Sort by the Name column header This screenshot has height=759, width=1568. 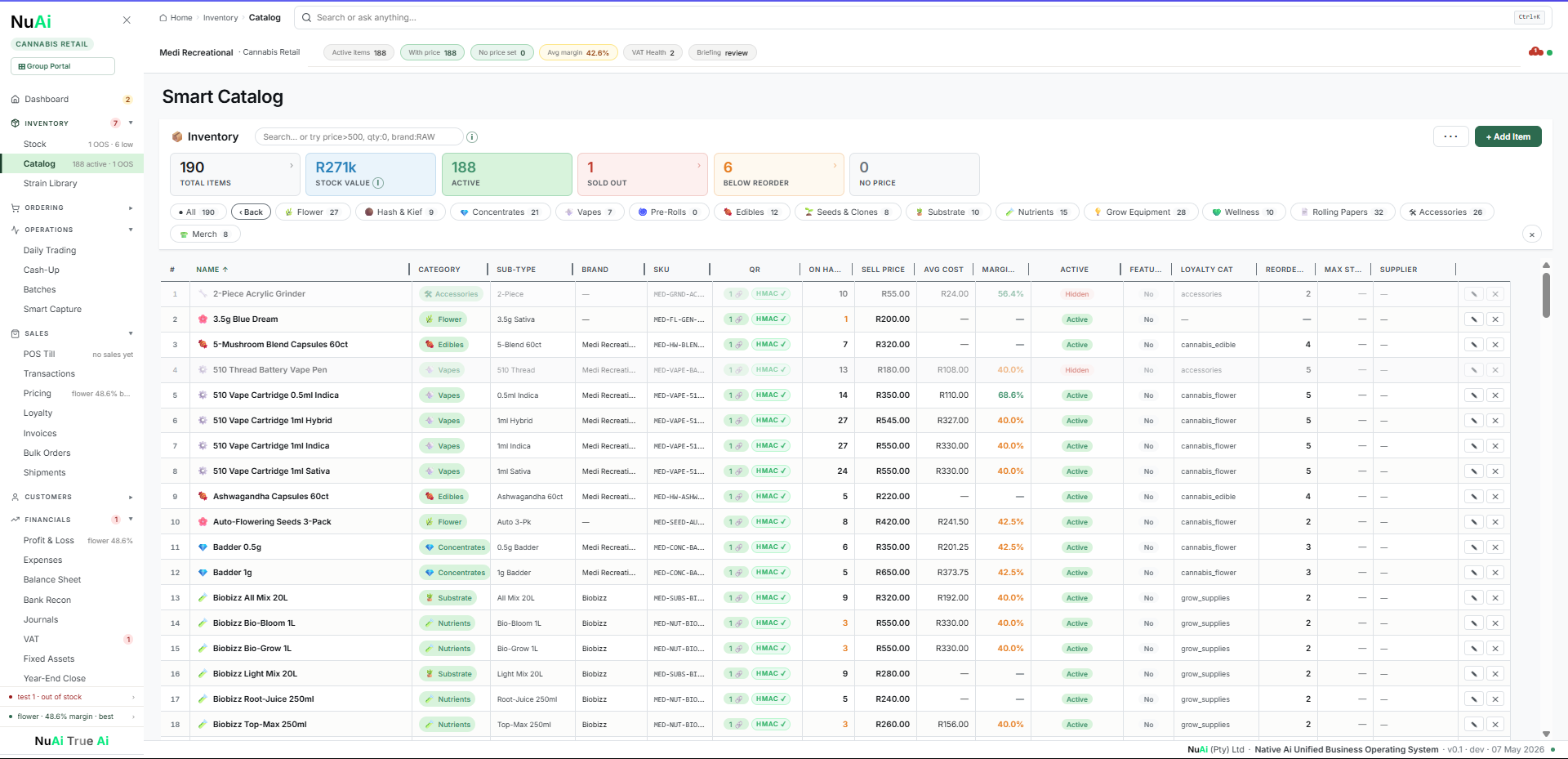click(x=212, y=270)
